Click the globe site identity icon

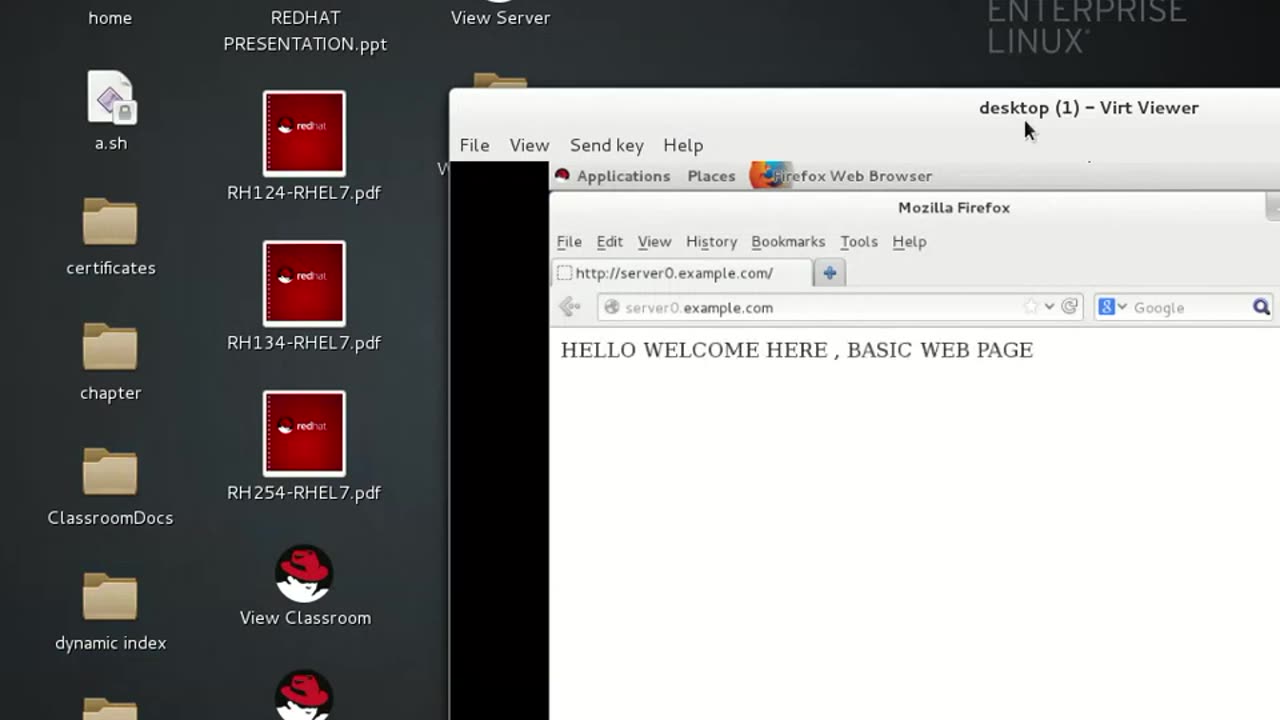pos(612,307)
